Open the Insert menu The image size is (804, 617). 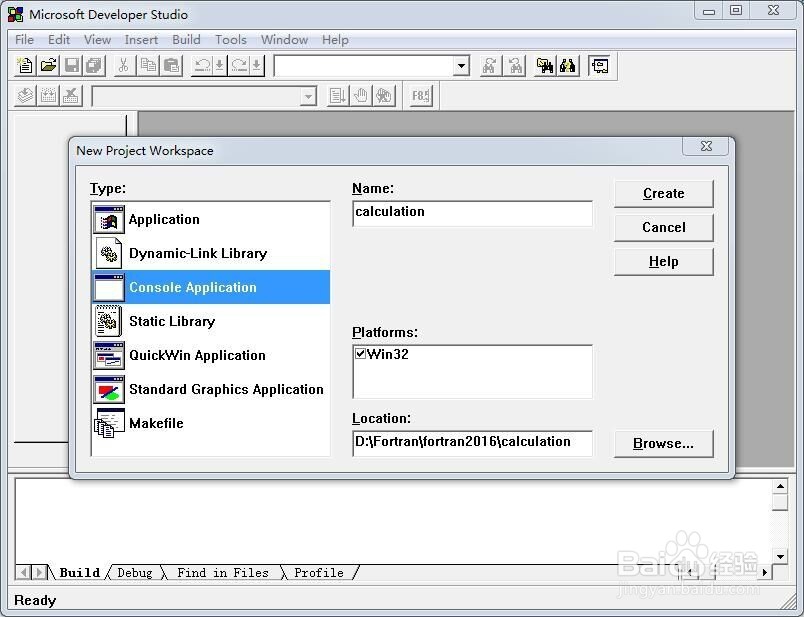141,39
